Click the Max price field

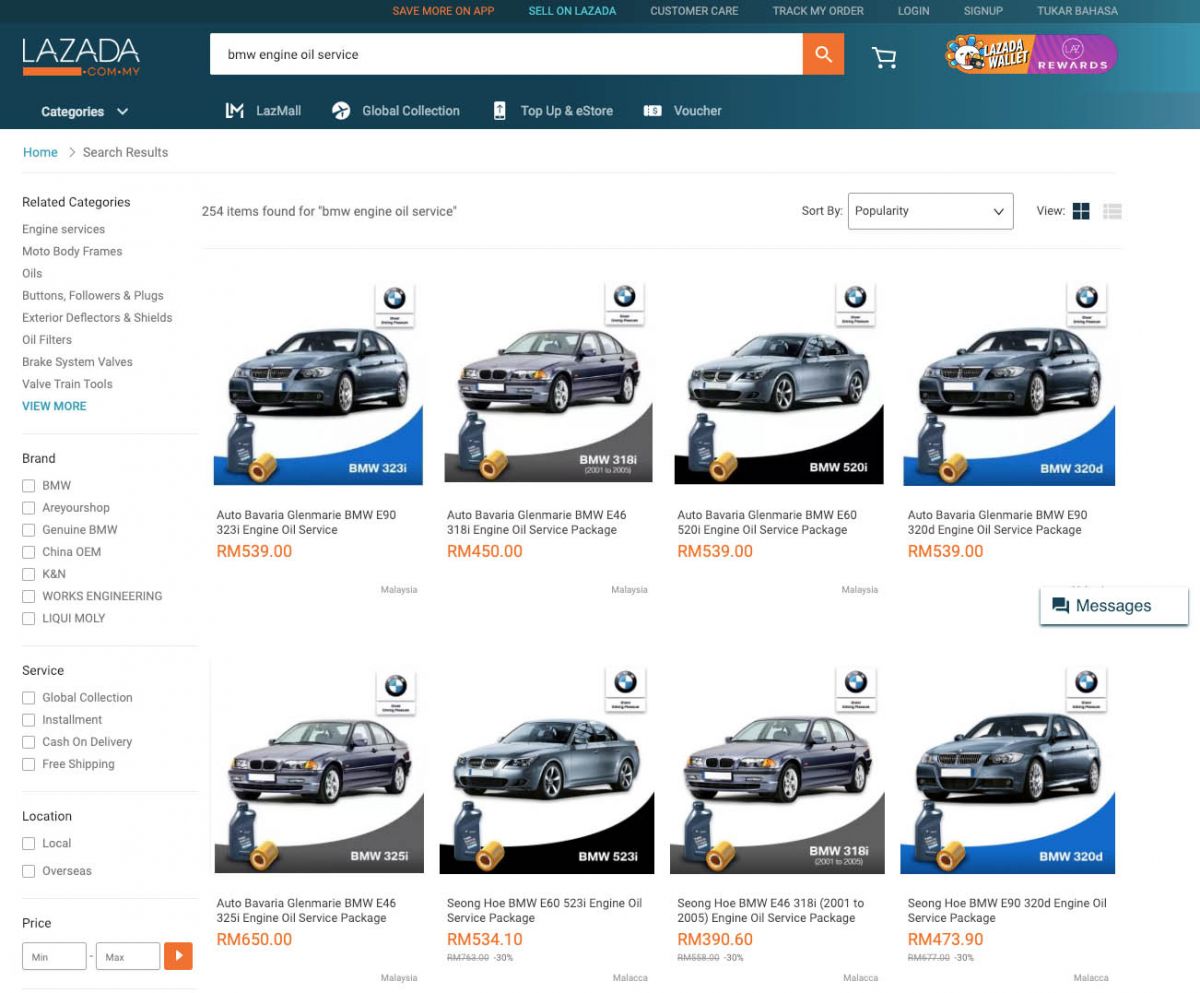(x=128, y=956)
